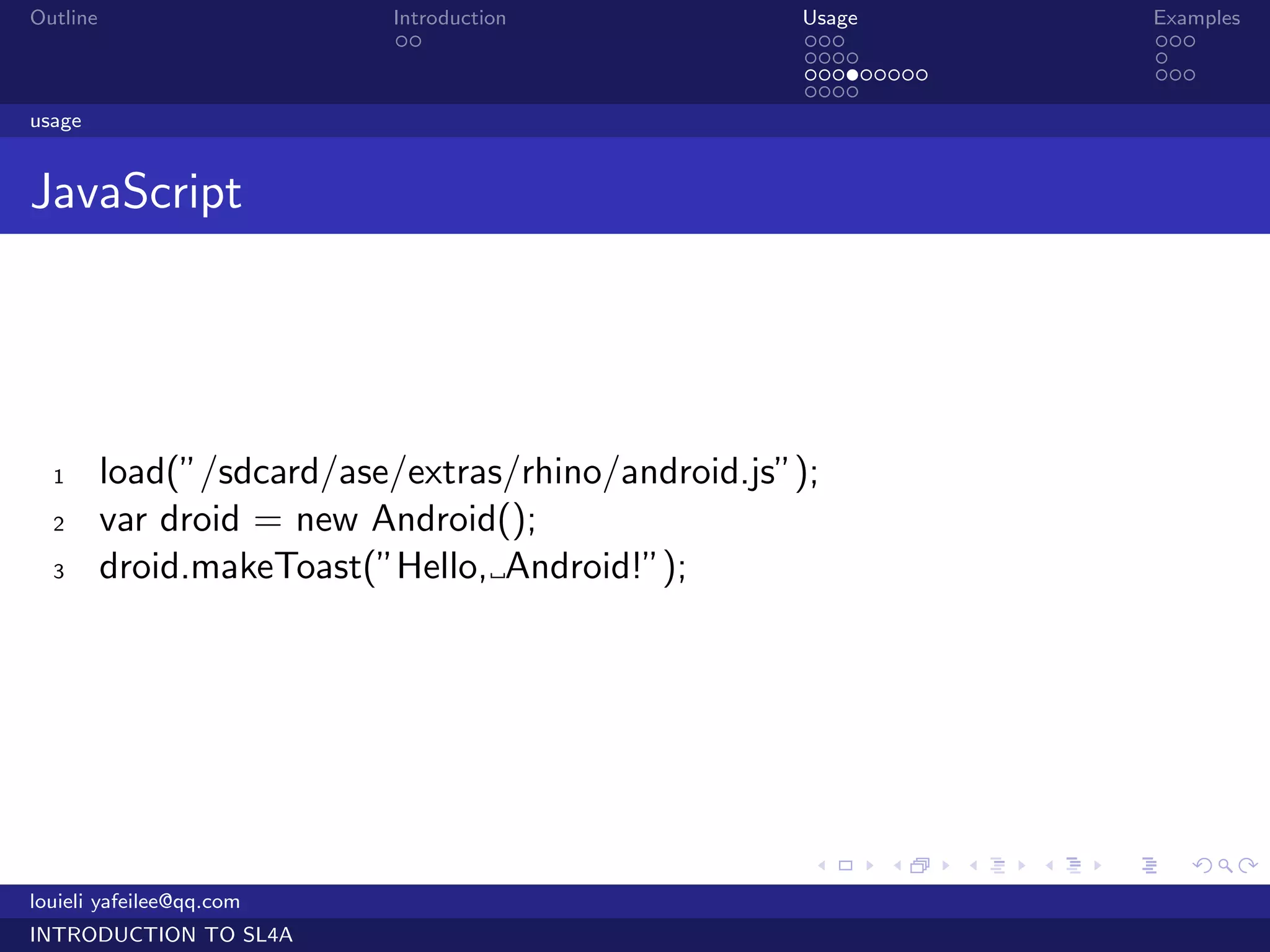1270x952 pixels.
Task: Click the stacked frames navigation icon
Action: [920, 865]
